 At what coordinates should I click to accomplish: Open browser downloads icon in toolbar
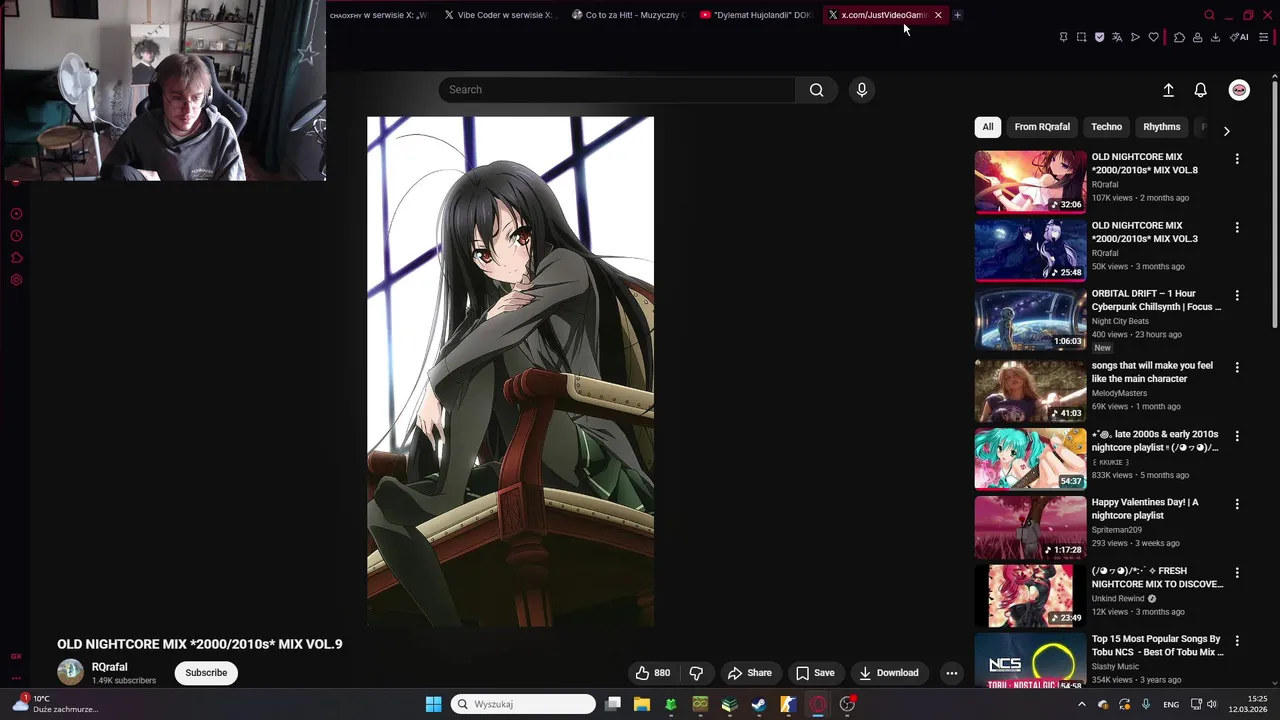pyautogui.click(x=1215, y=37)
